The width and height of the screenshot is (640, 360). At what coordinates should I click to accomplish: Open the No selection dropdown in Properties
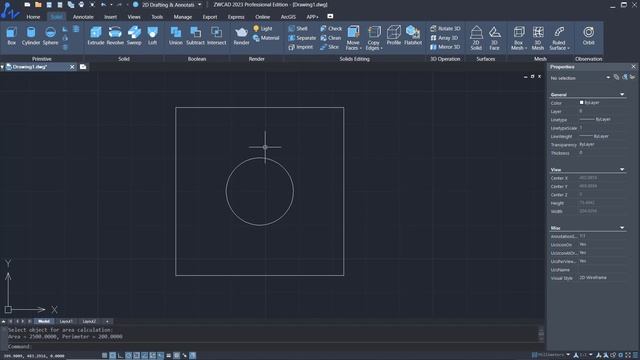point(608,78)
